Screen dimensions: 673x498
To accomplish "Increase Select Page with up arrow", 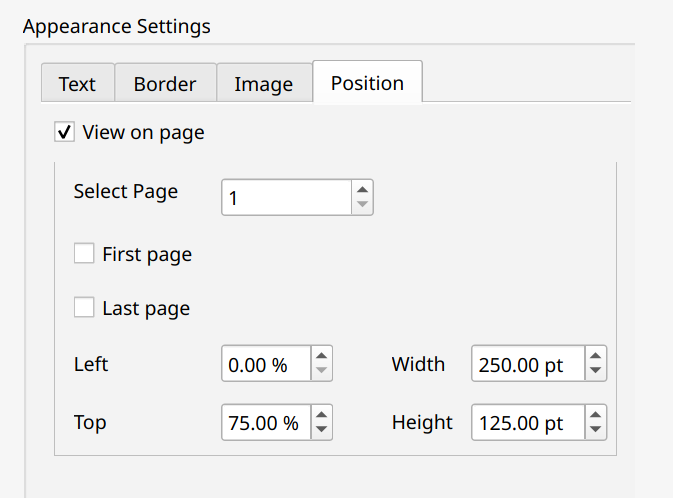I will [363, 189].
